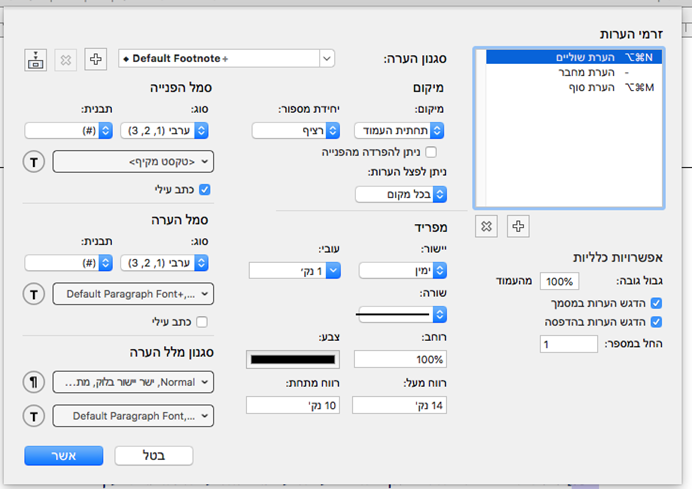Click the רוחב 100% field
This screenshot has width=692, height=489.
click(x=400, y=359)
